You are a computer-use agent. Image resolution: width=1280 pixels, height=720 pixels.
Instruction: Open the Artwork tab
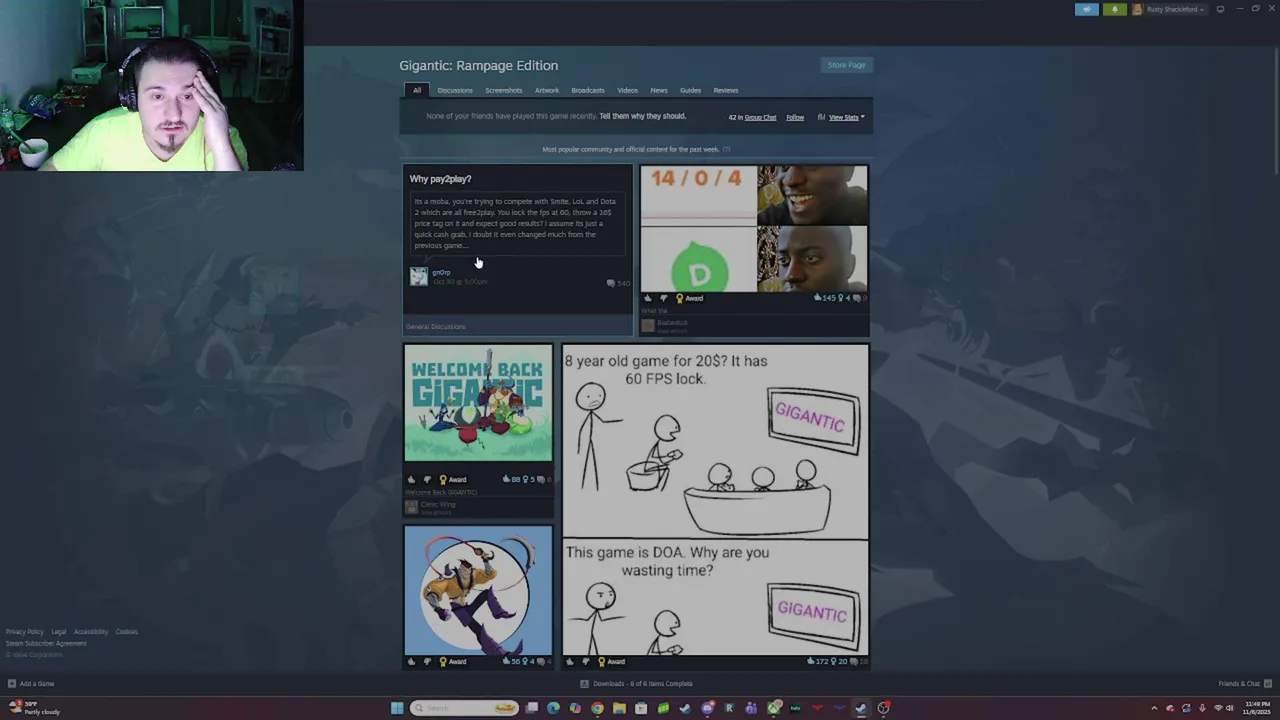pos(546,90)
